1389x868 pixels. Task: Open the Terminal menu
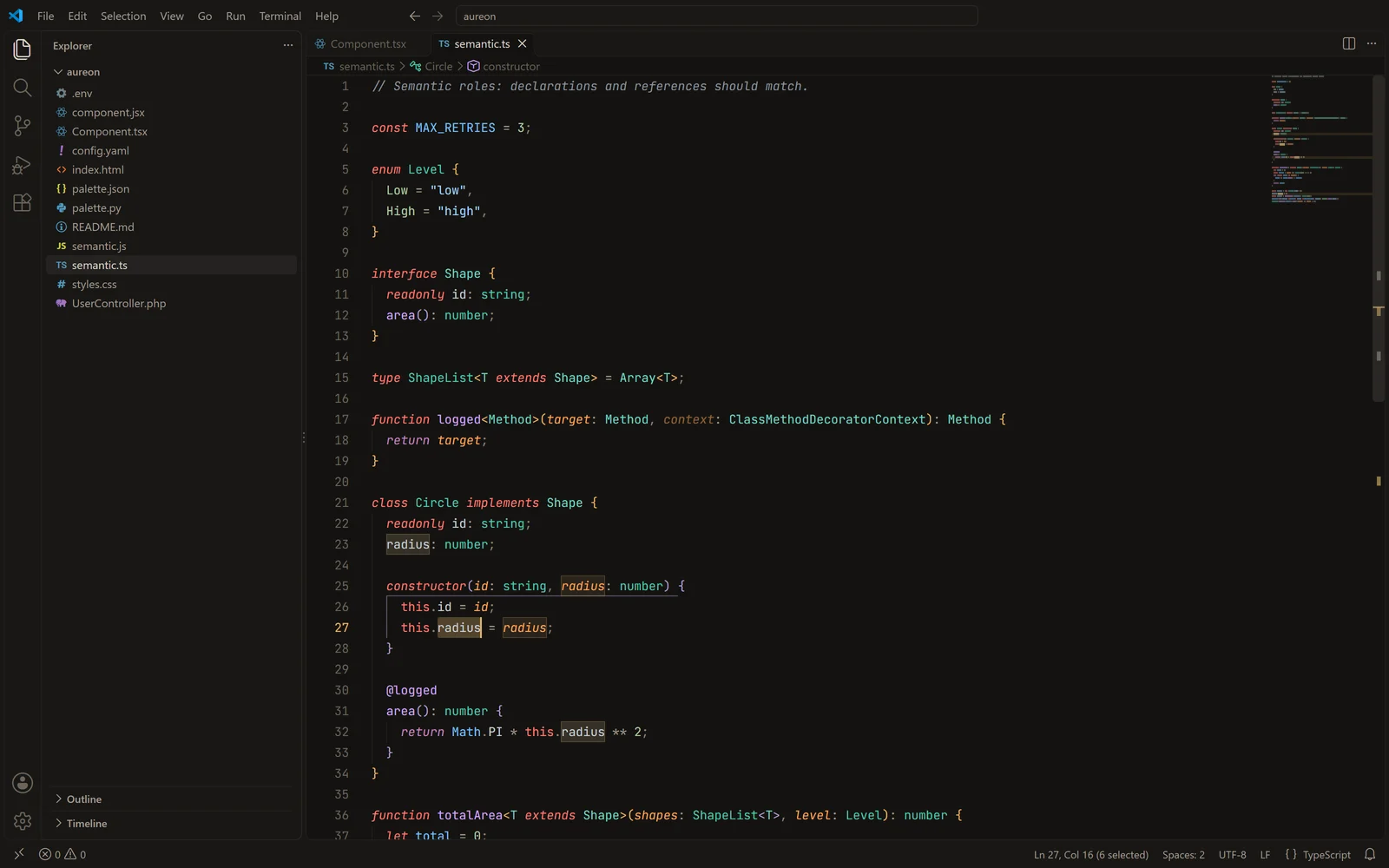280,16
